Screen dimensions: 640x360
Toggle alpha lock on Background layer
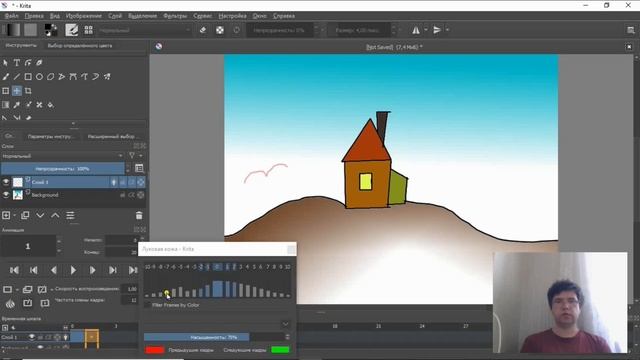pyautogui.click(x=140, y=195)
